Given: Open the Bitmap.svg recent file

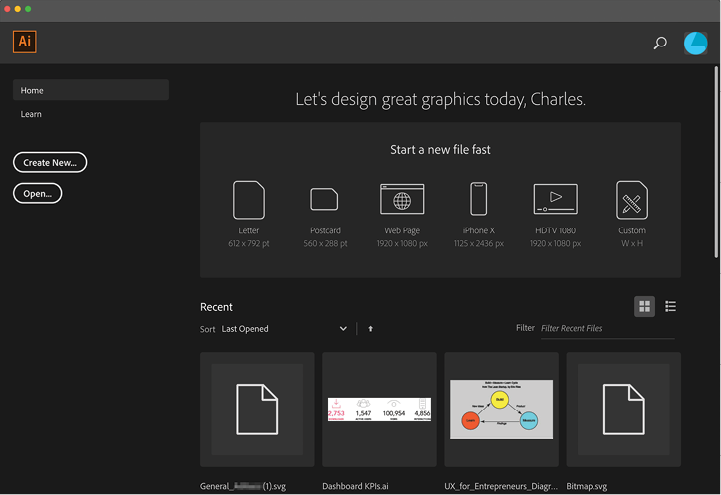Looking at the screenshot, I should coord(623,409).
